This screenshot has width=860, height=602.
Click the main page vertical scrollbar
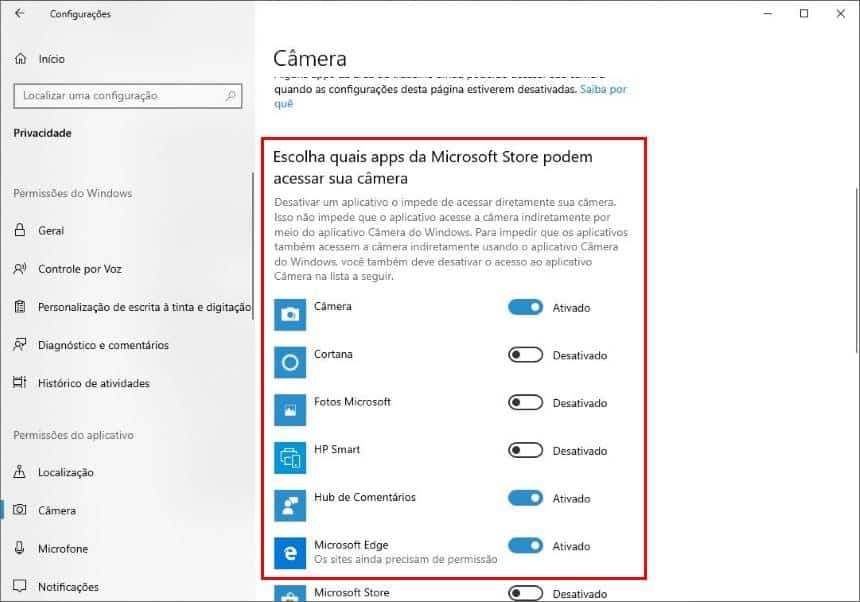point(856,270)
